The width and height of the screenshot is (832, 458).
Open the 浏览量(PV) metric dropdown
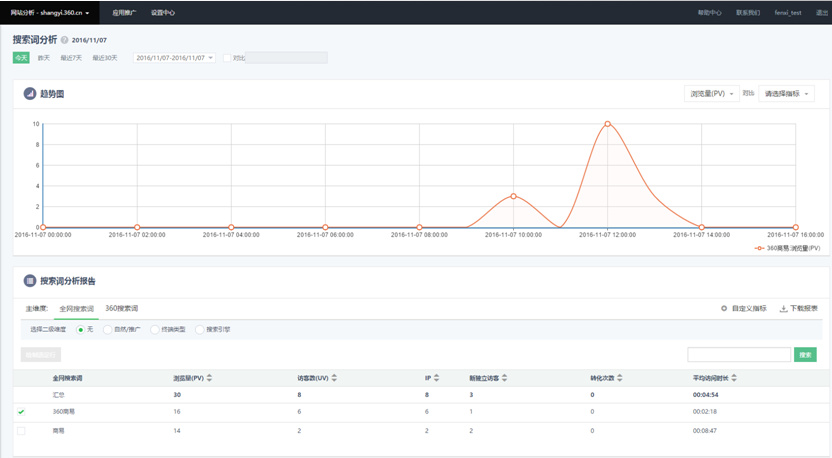[711, 94]
